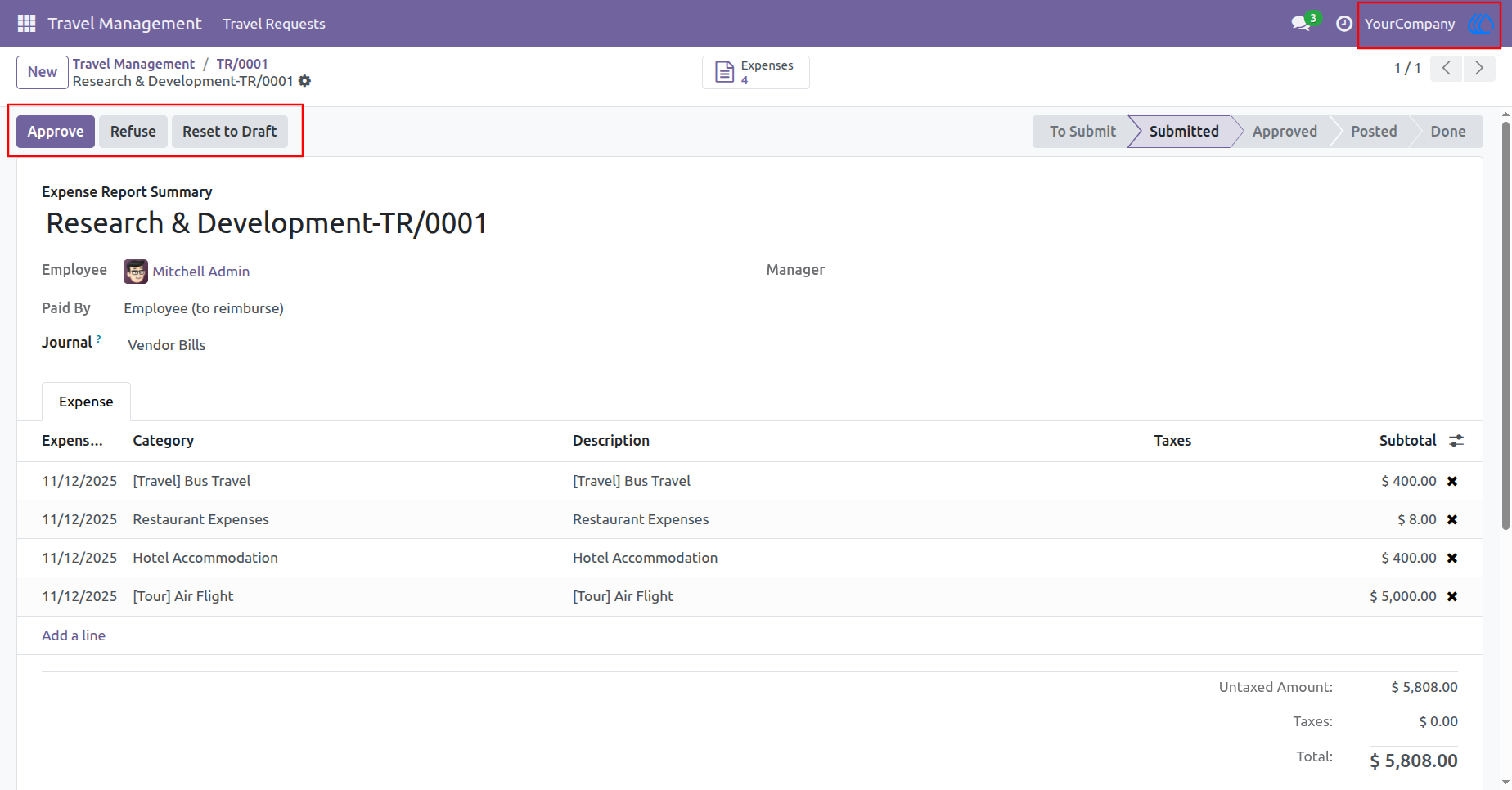1512x790 pixels.
Task: Open the Travel Requests menu
Action: (x=274, y=24)
